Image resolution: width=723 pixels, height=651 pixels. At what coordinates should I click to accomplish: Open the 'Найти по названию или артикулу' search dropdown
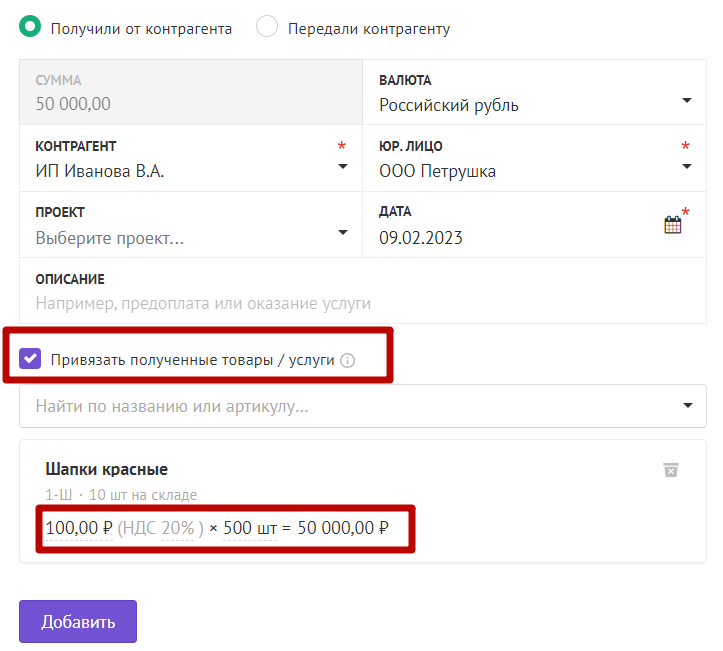(x=363, y=406)
